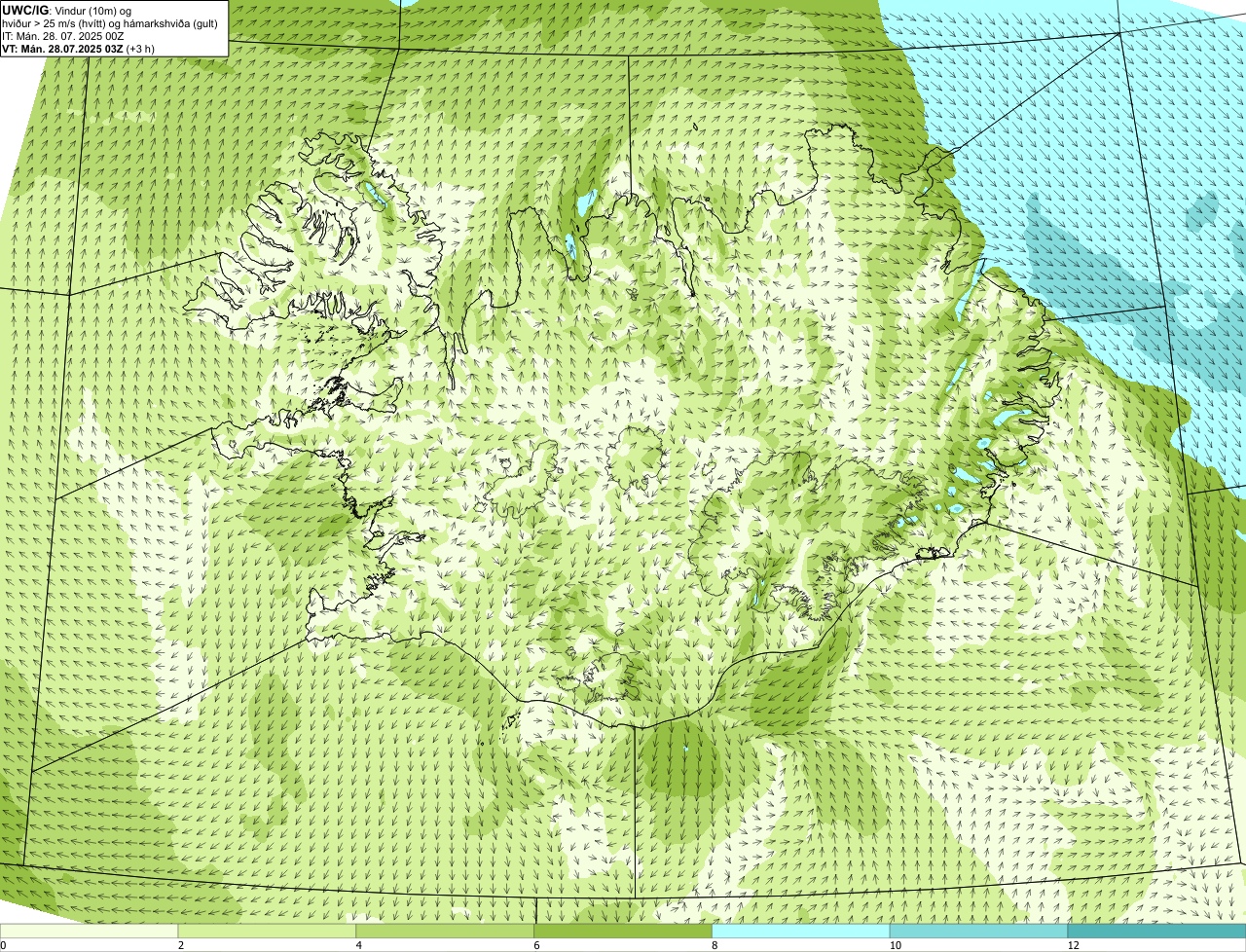Pick the dark teal swatch above 12

pyautogui.click(x=1157, y=932)
